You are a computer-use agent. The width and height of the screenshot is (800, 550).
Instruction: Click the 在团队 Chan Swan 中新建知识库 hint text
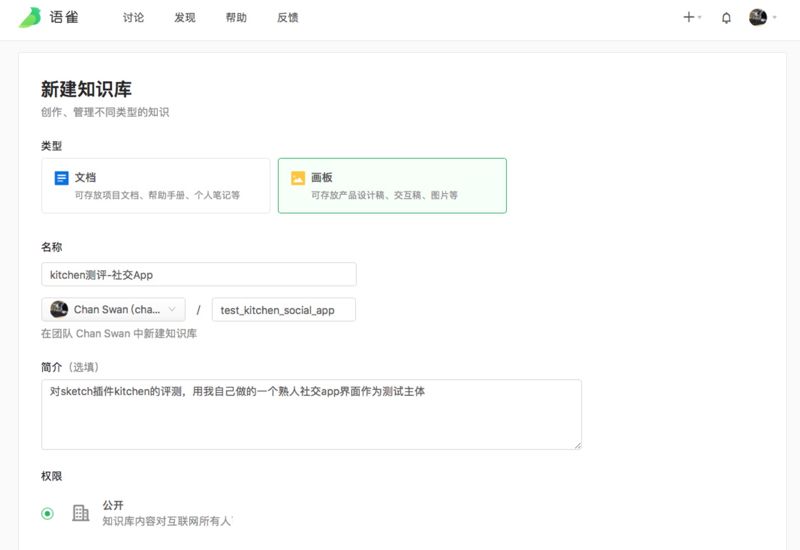pos(119,334)
